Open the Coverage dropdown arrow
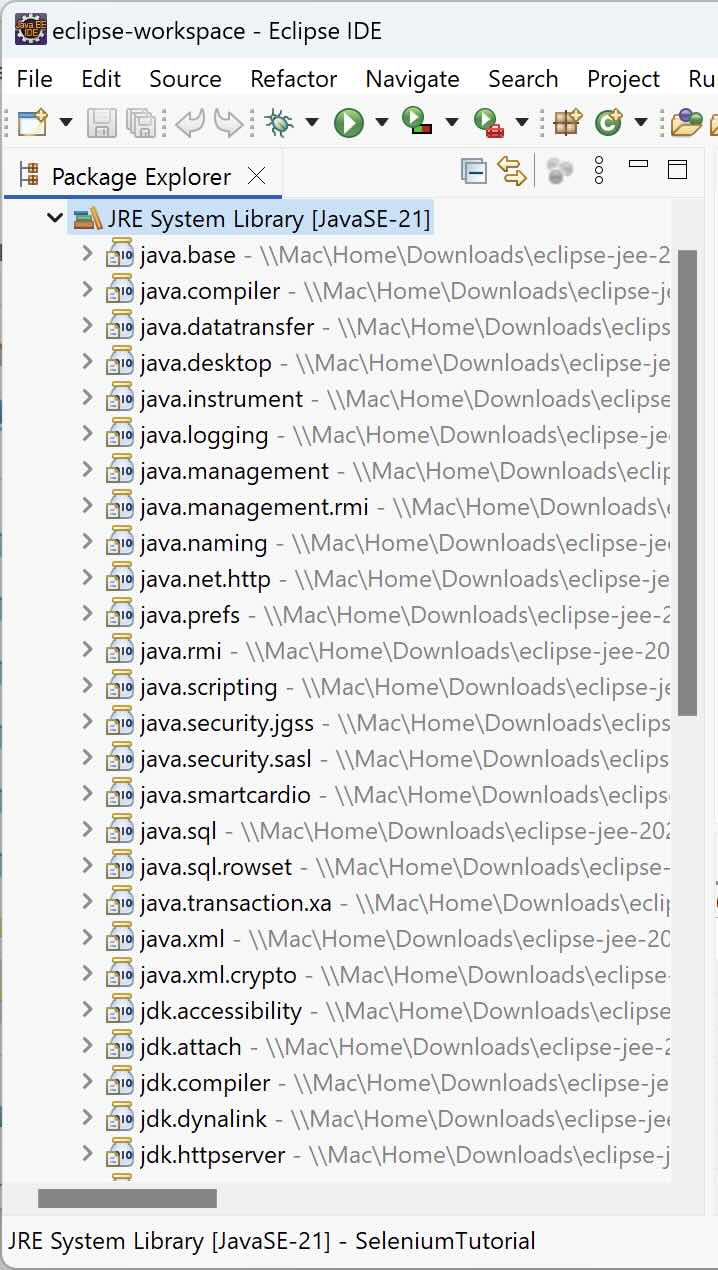Image resolution: width=718 pixels, height=1270 pixels. coord(451,123)
